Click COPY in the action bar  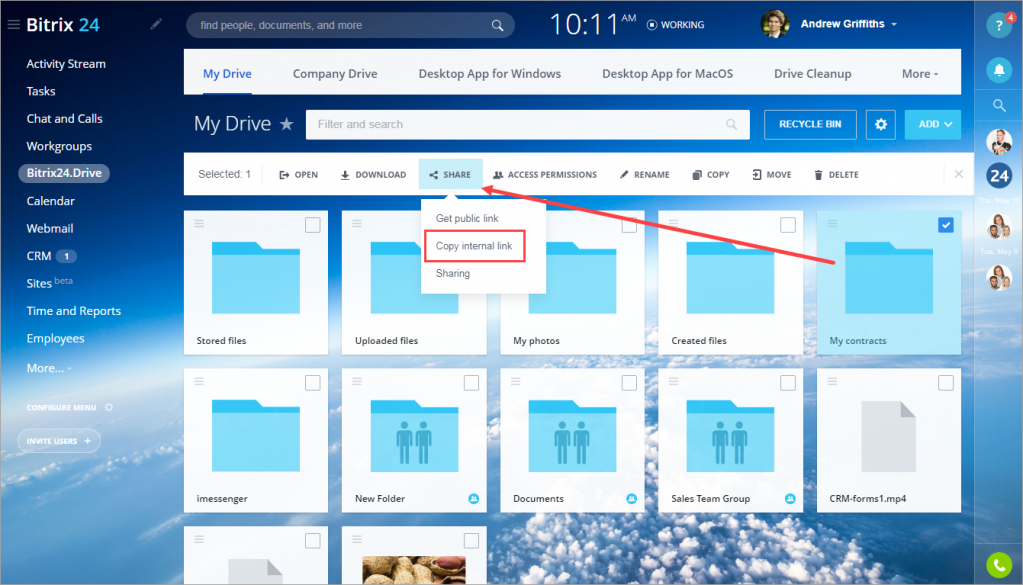pos(710,174)
